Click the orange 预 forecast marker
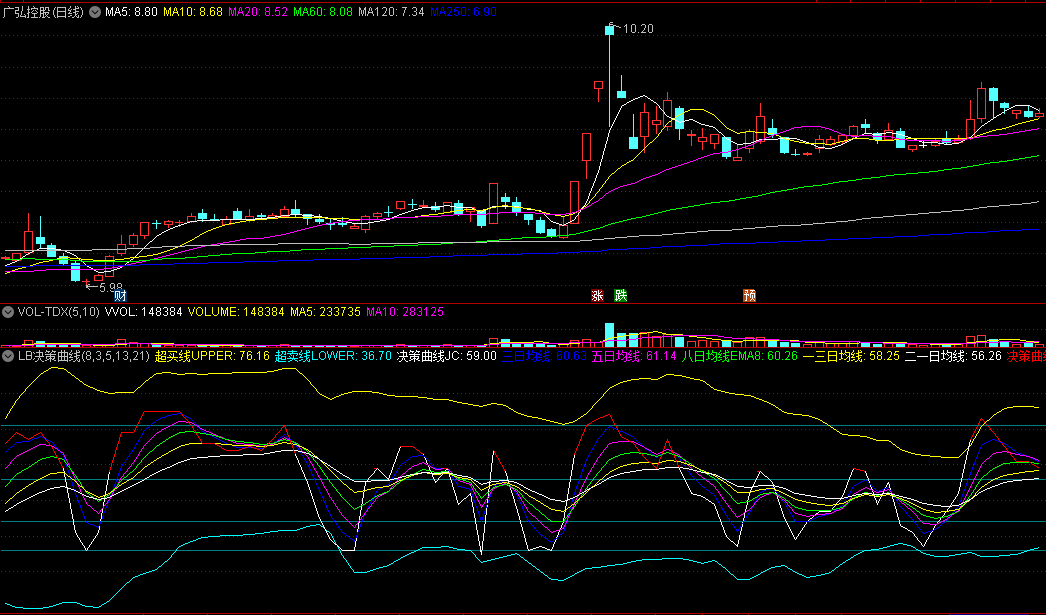The width and height of the screenshot is (1046, 615). pos(750,295)
